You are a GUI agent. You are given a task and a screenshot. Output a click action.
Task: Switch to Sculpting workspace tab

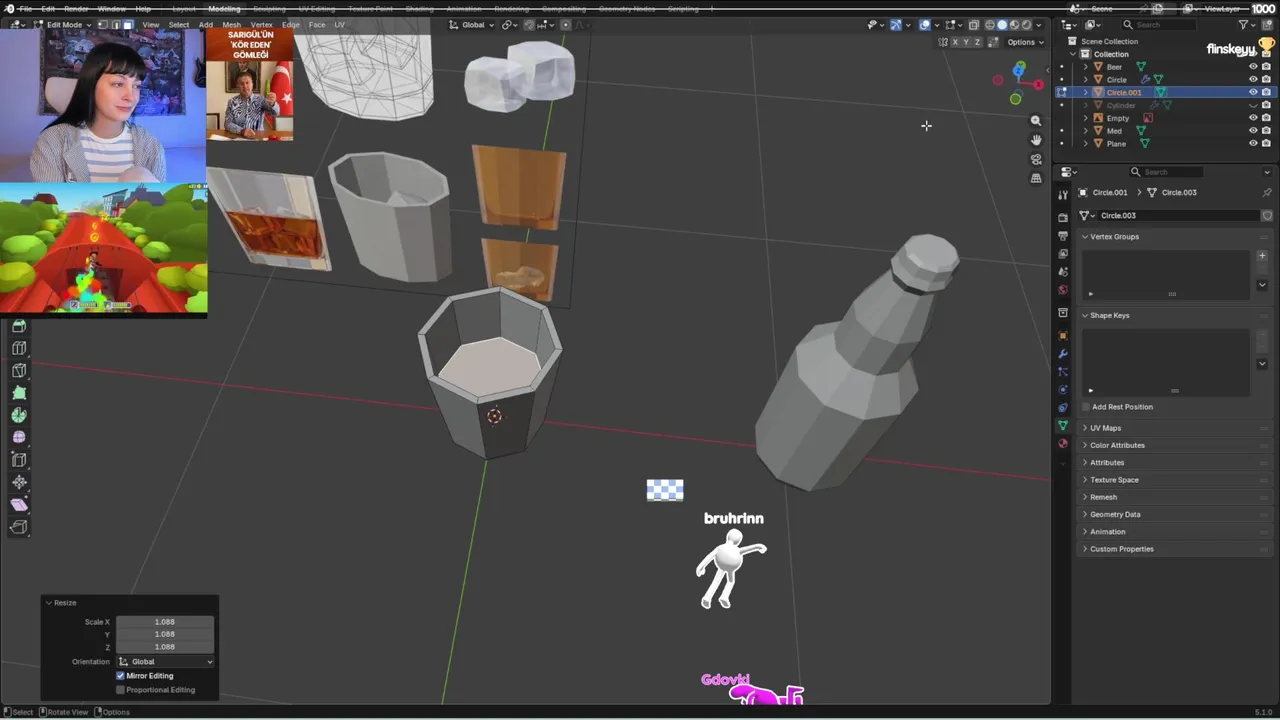(269, 9)
